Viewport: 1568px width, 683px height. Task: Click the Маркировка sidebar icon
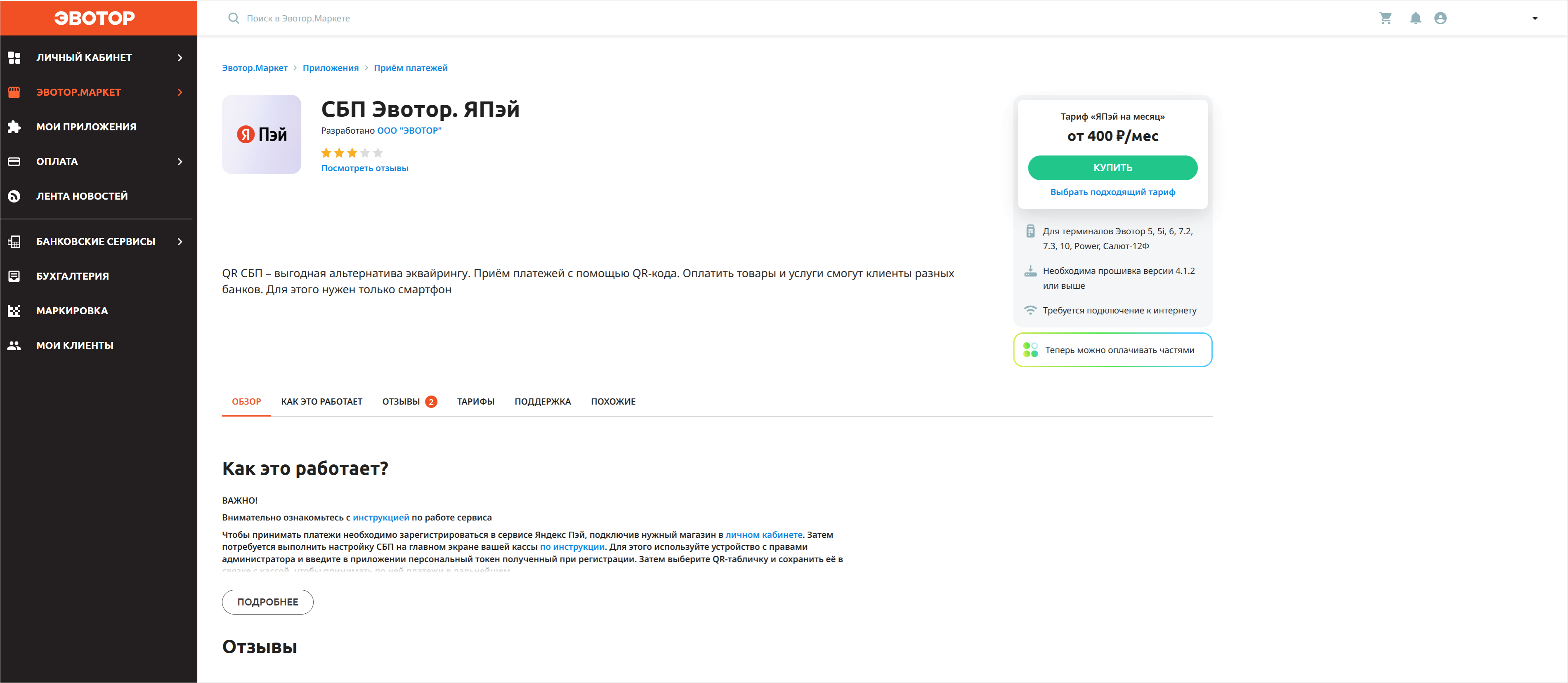pos(14,311)
